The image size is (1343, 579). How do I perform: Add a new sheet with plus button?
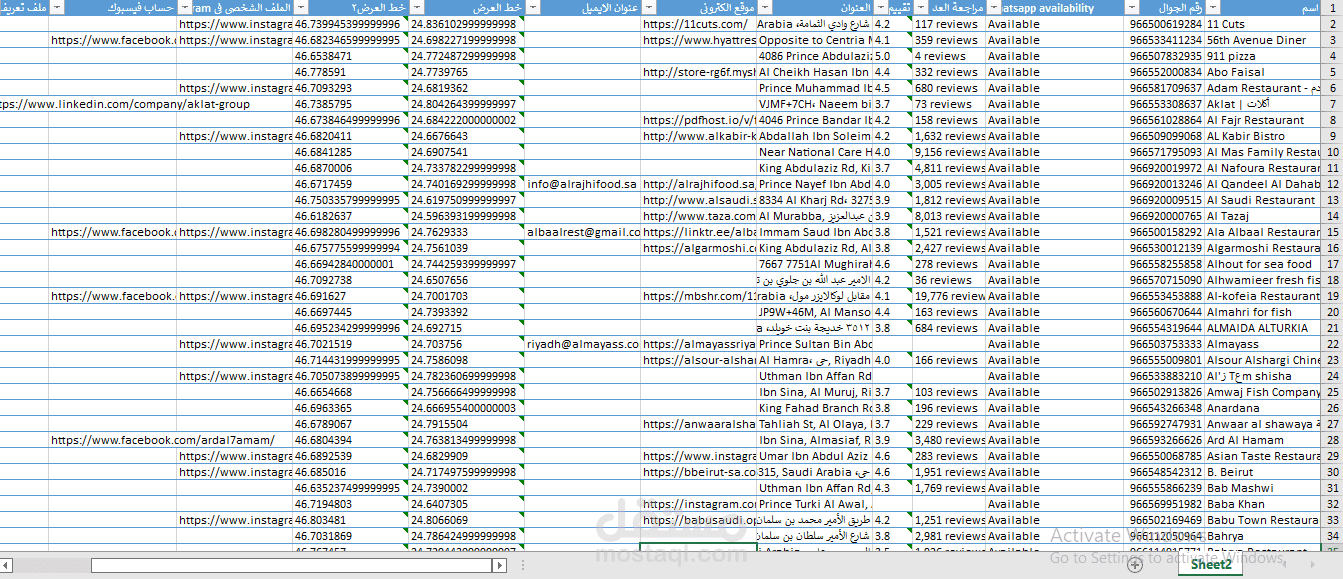1134,565
